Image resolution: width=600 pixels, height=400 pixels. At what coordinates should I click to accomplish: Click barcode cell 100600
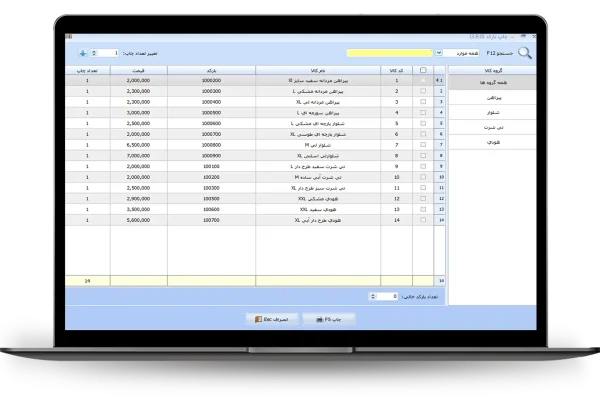211,209
